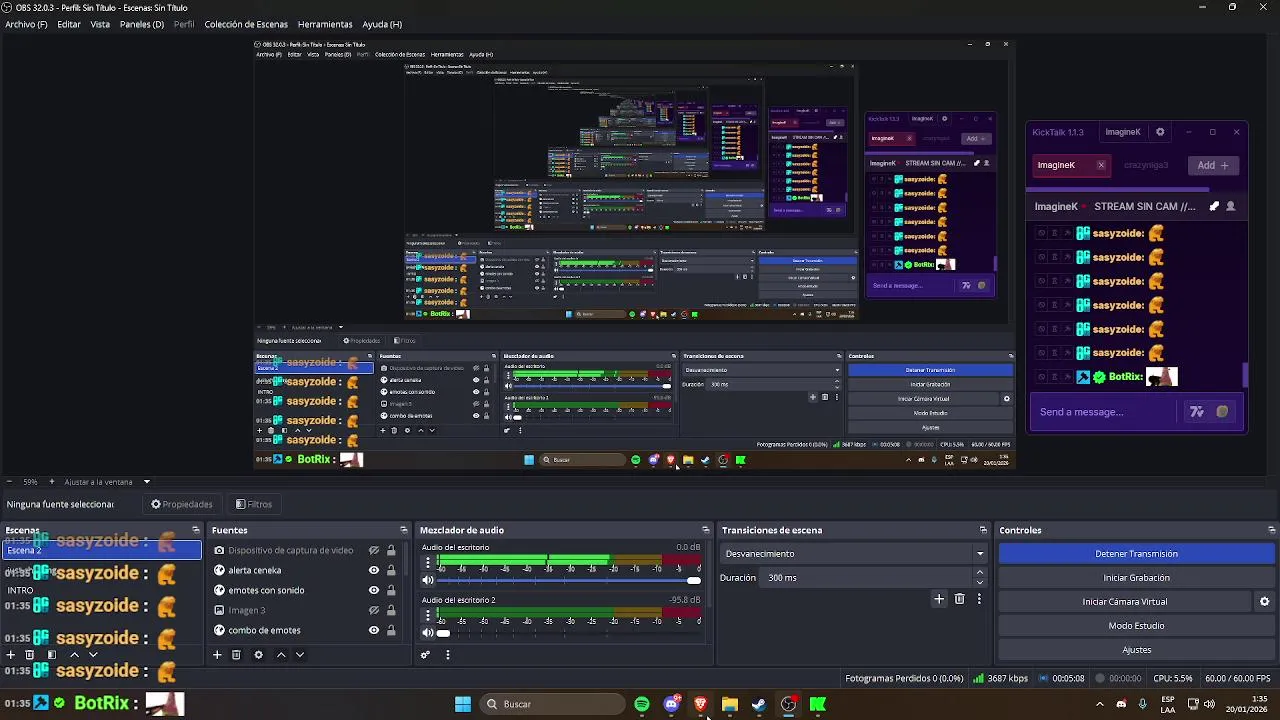The height and width of the screenshot is (720, 1280).
Task: Open transition properties kebab menu
Action: (979, 599)
